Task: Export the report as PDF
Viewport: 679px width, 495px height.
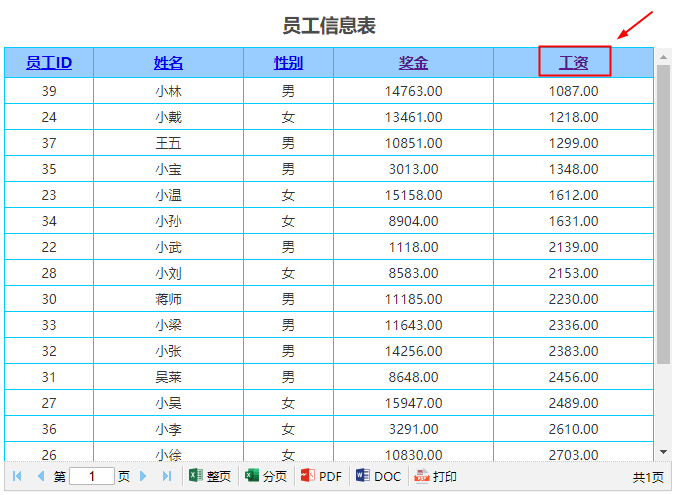Action: pos(321,477)
